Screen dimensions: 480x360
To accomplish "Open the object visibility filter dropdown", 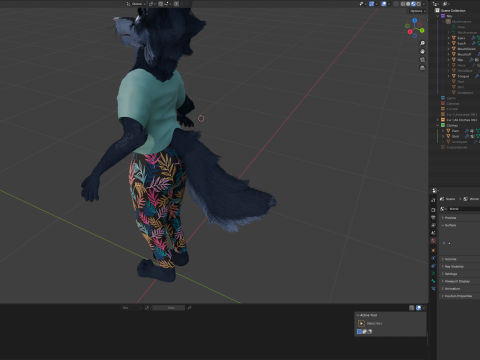I will tap(363, 4).
